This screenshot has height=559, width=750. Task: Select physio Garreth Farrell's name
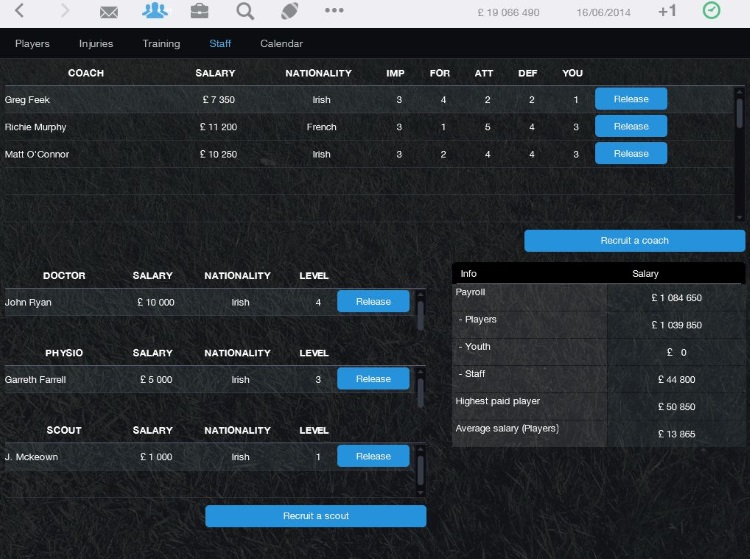(35, 380)
